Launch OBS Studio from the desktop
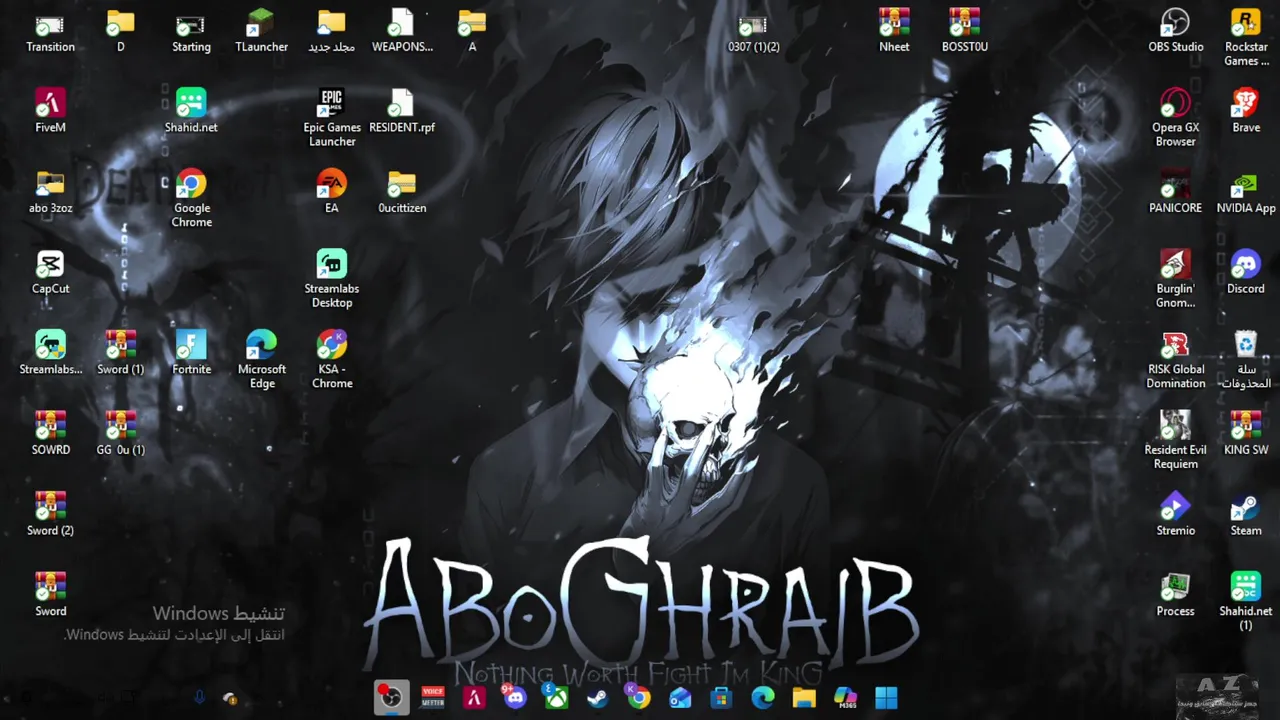Image resolution: width=1280 pixels, height=720 pixels. pos(1175,31)
